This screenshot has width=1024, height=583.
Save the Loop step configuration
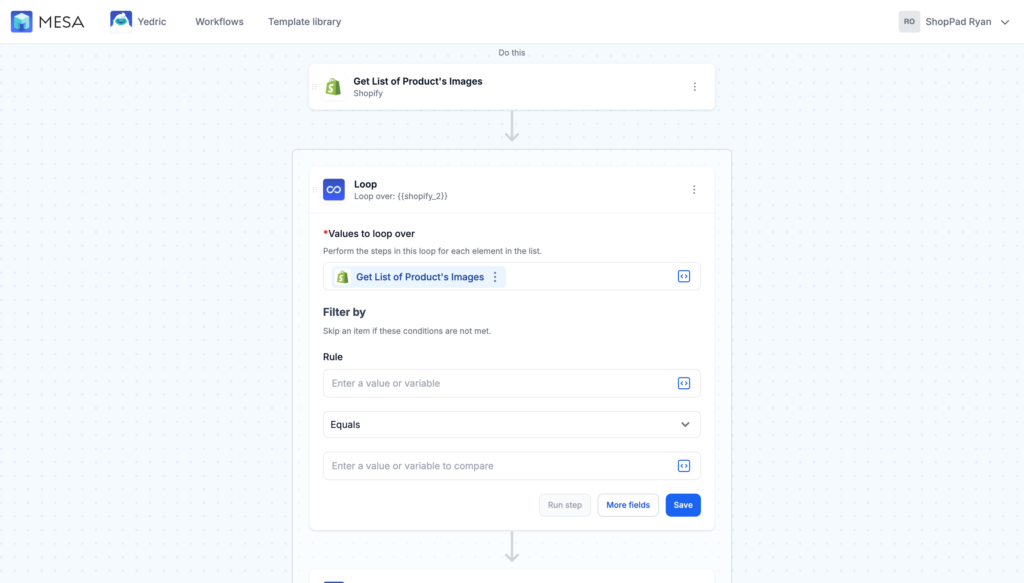[x=683, y=505]
